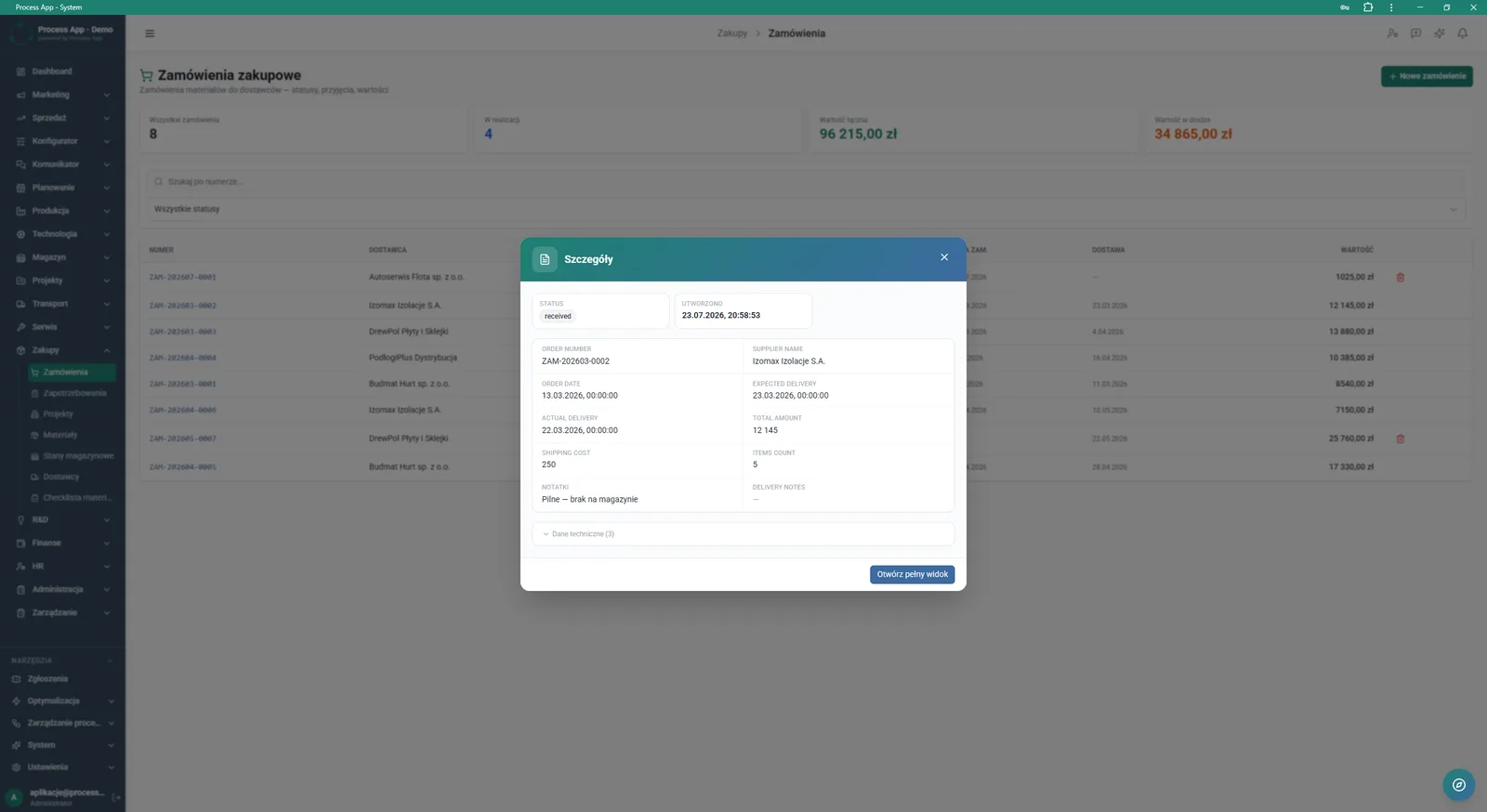Collapse the NARZĘDZIA section header
The height and width of the screenshot is (812, 1487).
pyautogui.click(x=62, y=661)
